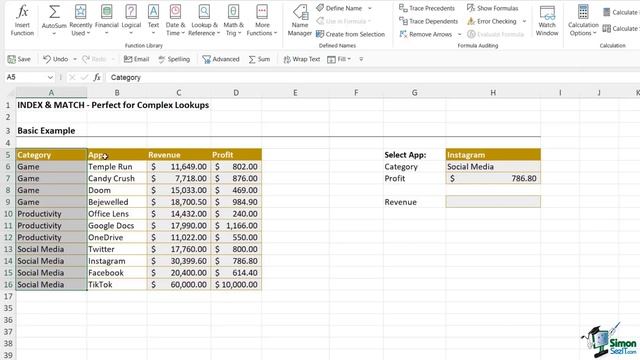Open the Text functions list

pos(153,20)
